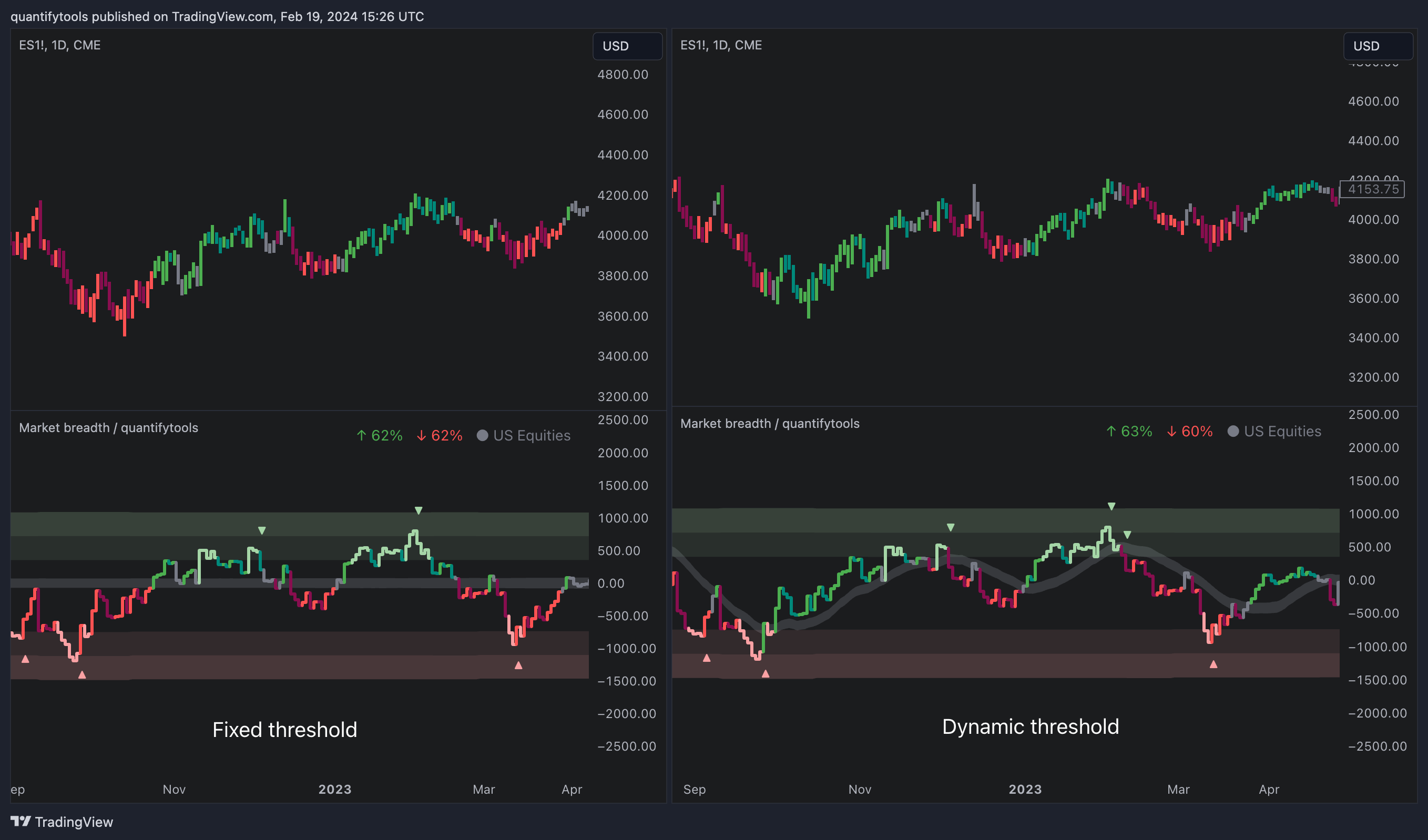Click the Fixed threshold caption
The width and height of the screenshot is (1428, 840).
point(284,730)
